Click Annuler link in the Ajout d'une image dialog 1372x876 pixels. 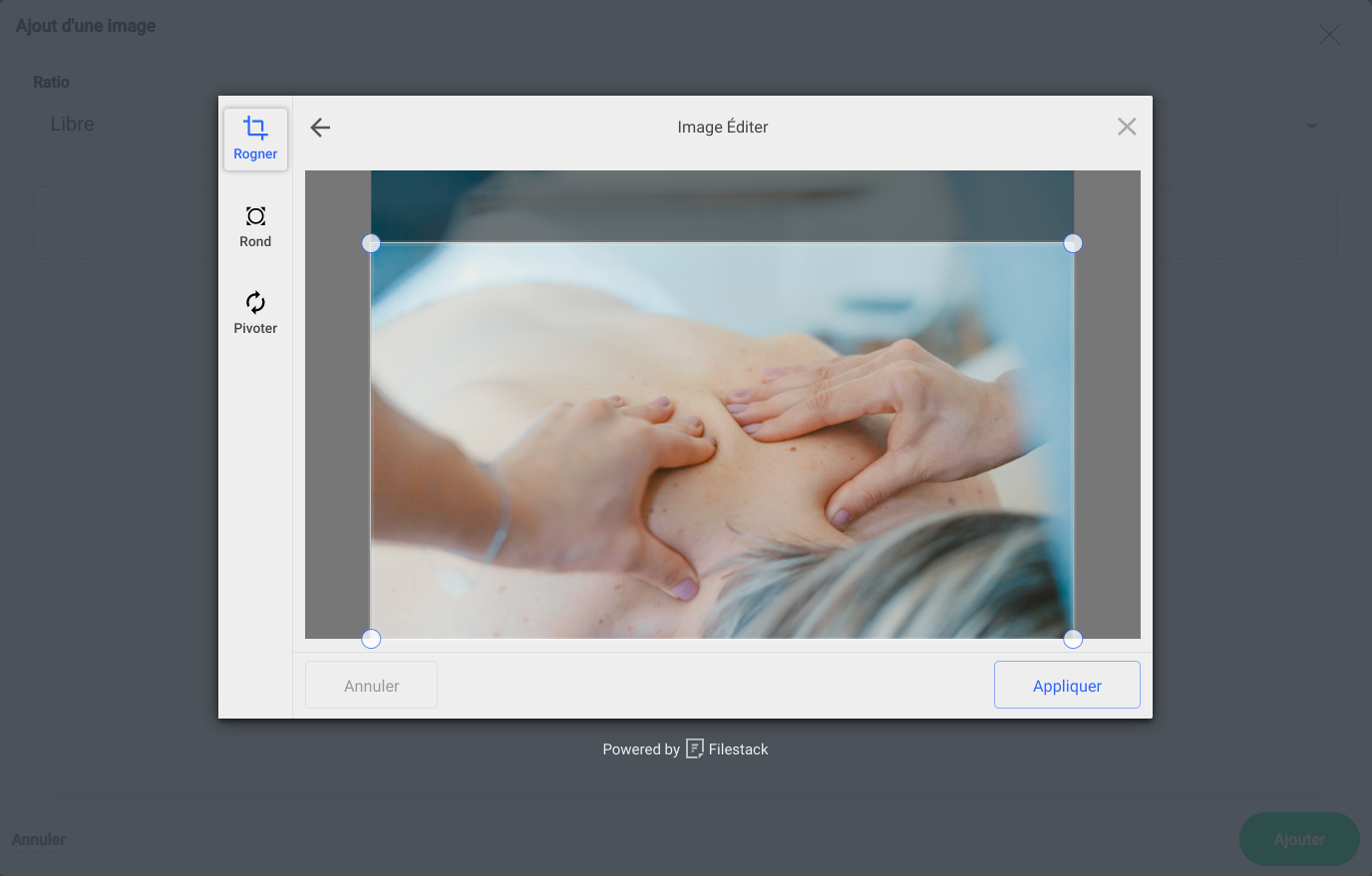(39, 840)
